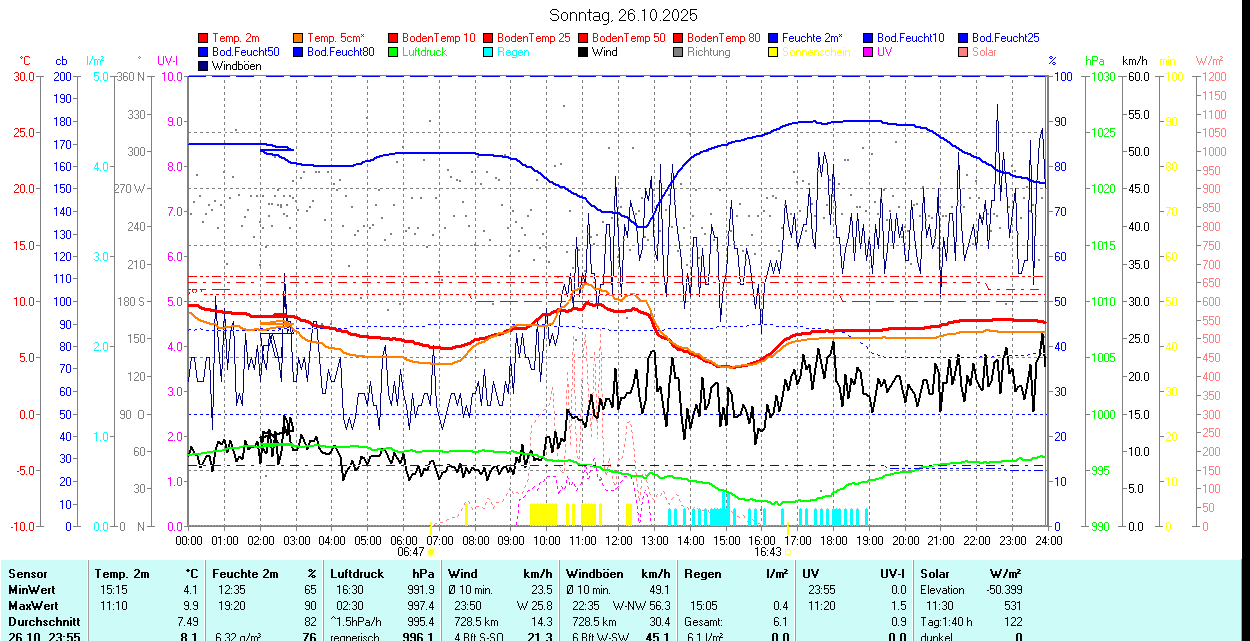Click the Feuchte 2m legend label
The height and width of the screenshot is (641, 1250).
click(x=812, y=38)
